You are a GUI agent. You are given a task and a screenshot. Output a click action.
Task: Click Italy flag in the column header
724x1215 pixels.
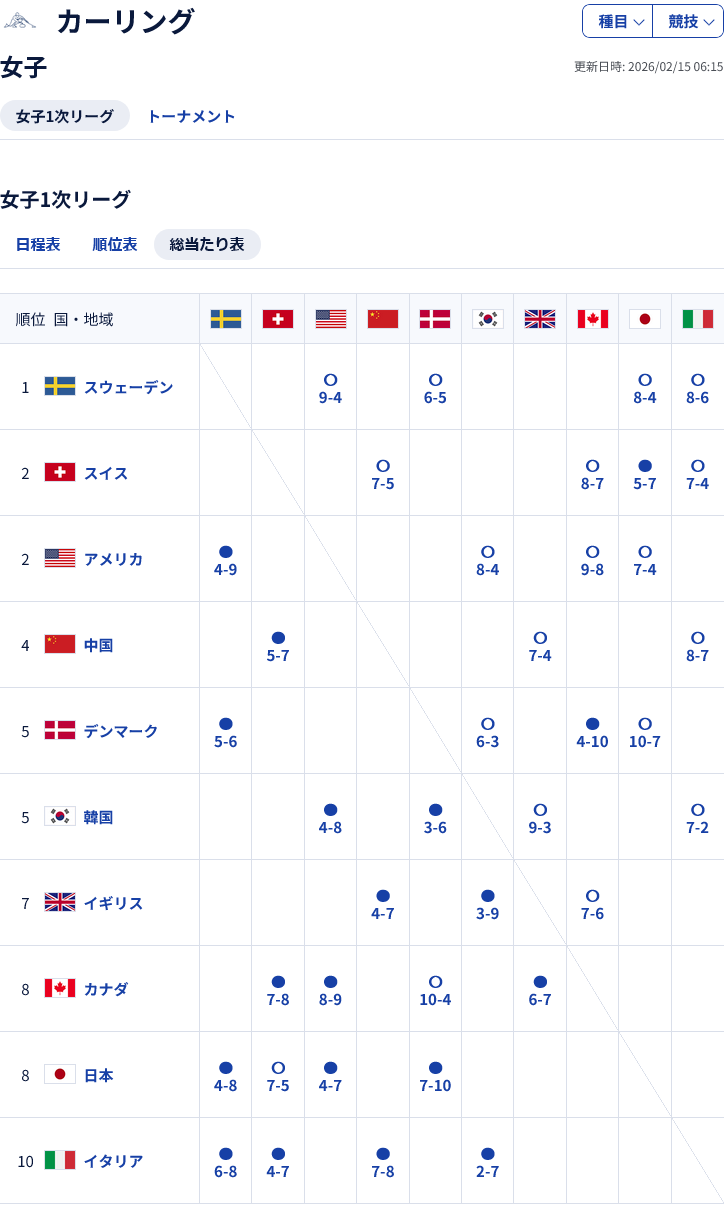click(698, 319)
